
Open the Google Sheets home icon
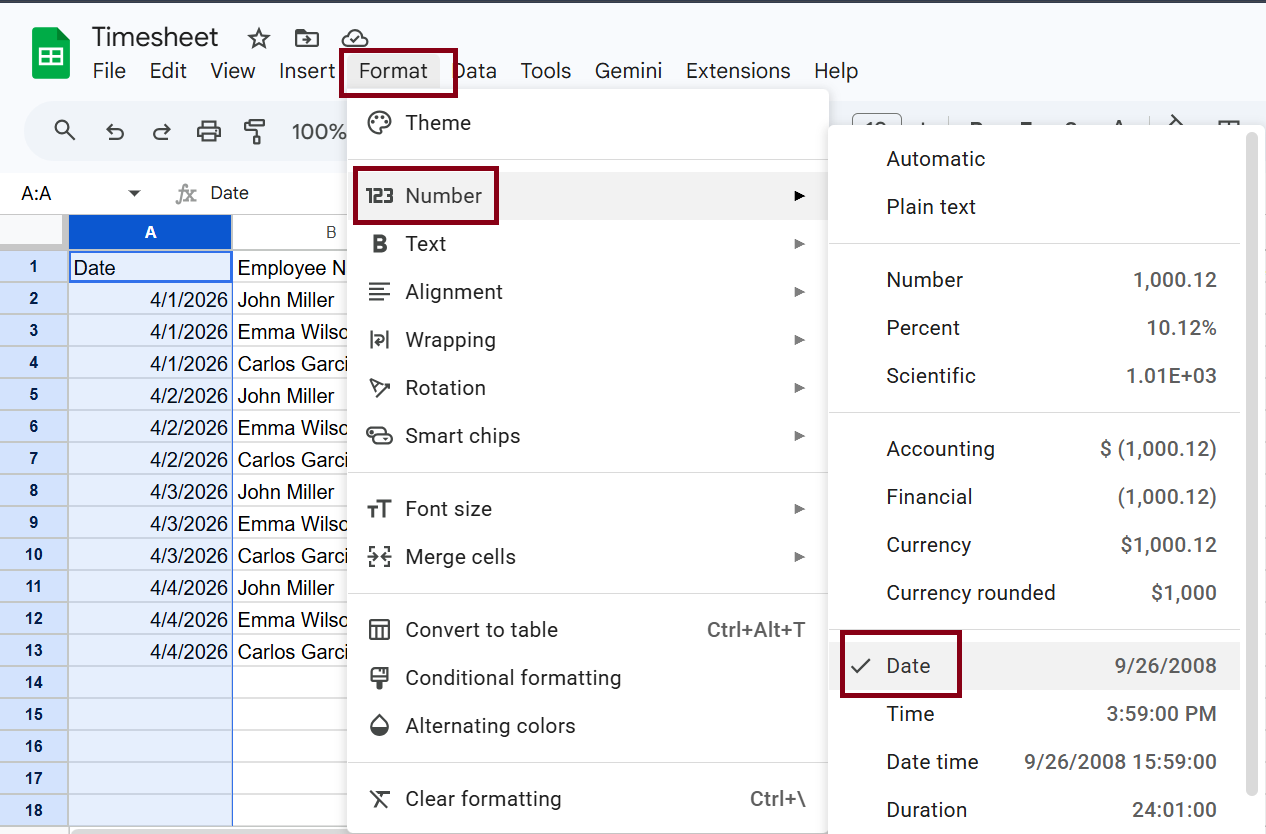pos(50,54)
